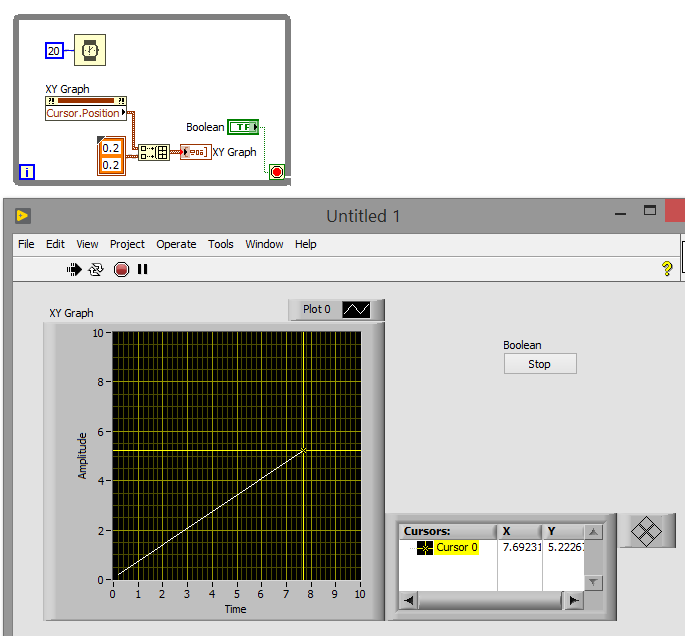Open the View menu

point(87,244)
